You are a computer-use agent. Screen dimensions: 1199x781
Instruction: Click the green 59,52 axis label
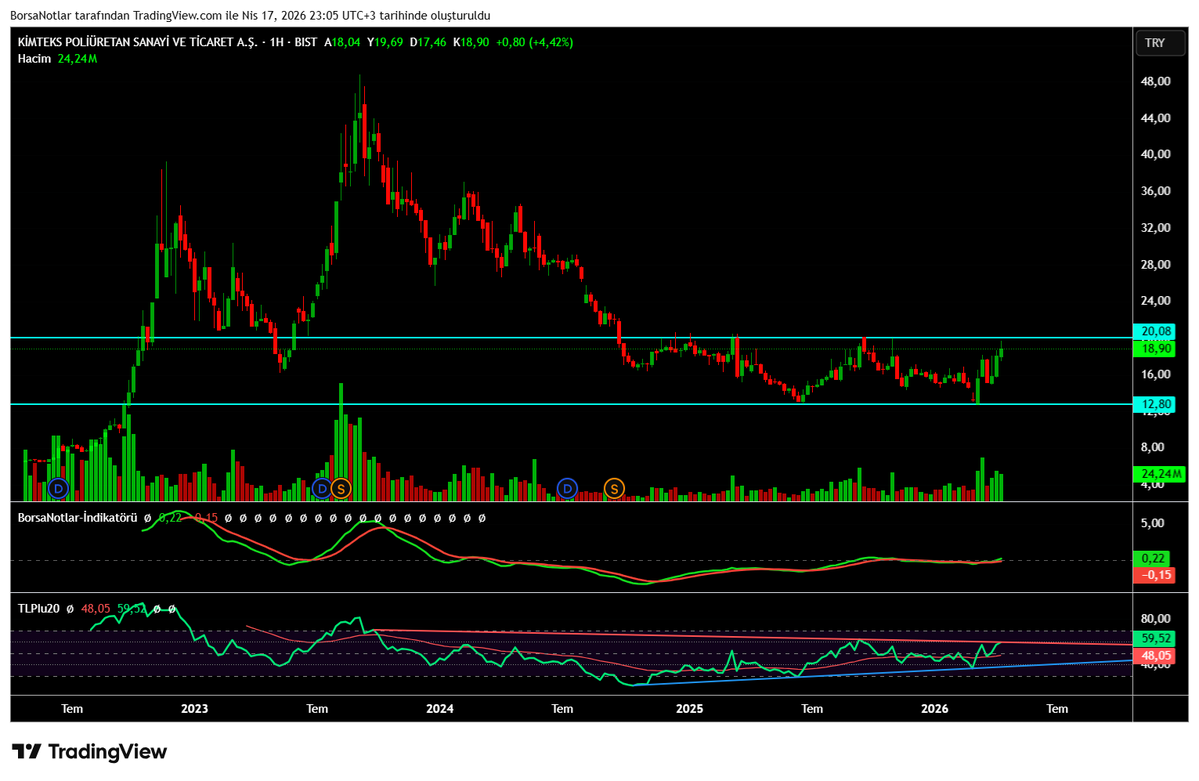click(1155, 638)
